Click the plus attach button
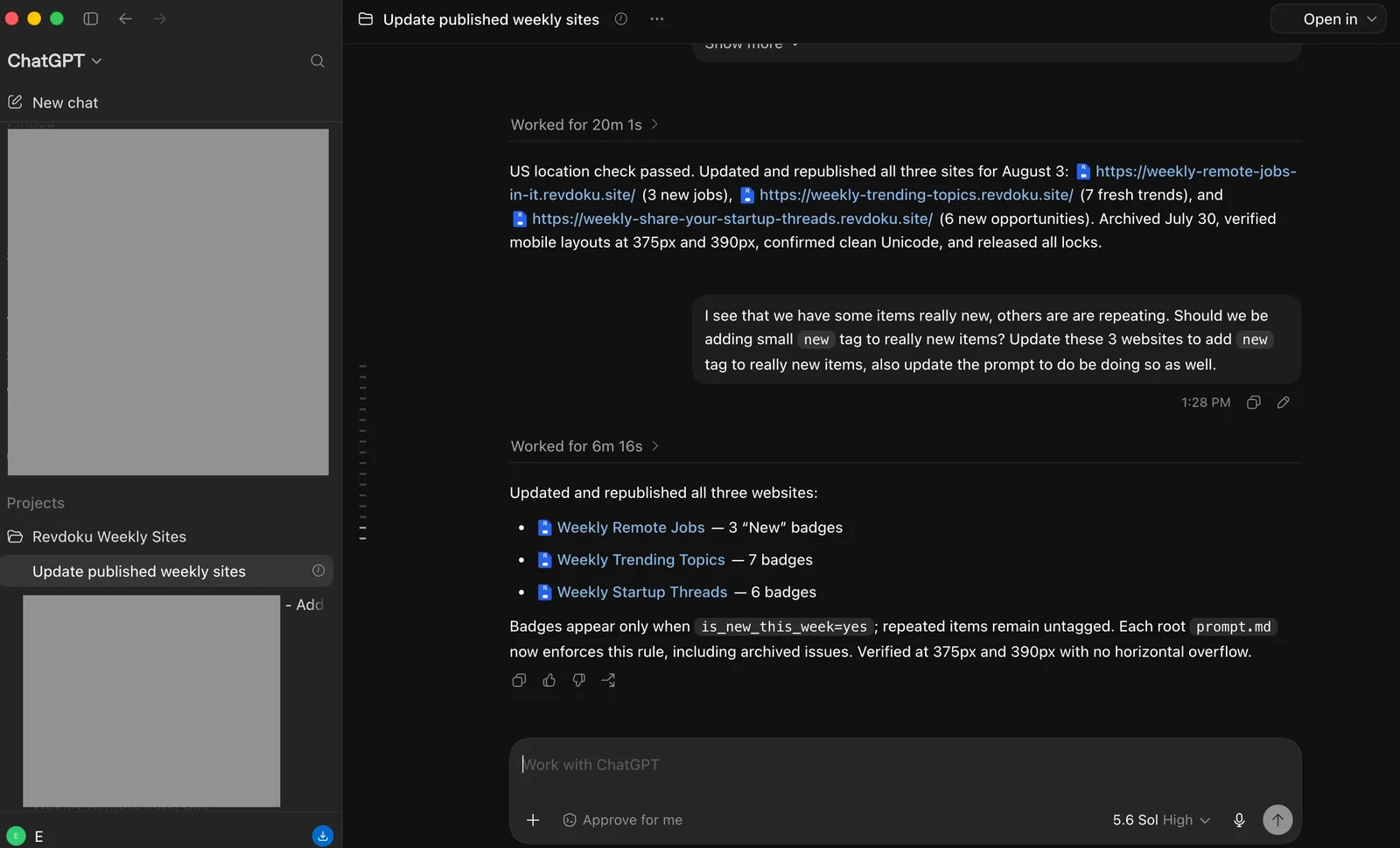This screenshot has height=848, width=1400. (x=533, y=820)
